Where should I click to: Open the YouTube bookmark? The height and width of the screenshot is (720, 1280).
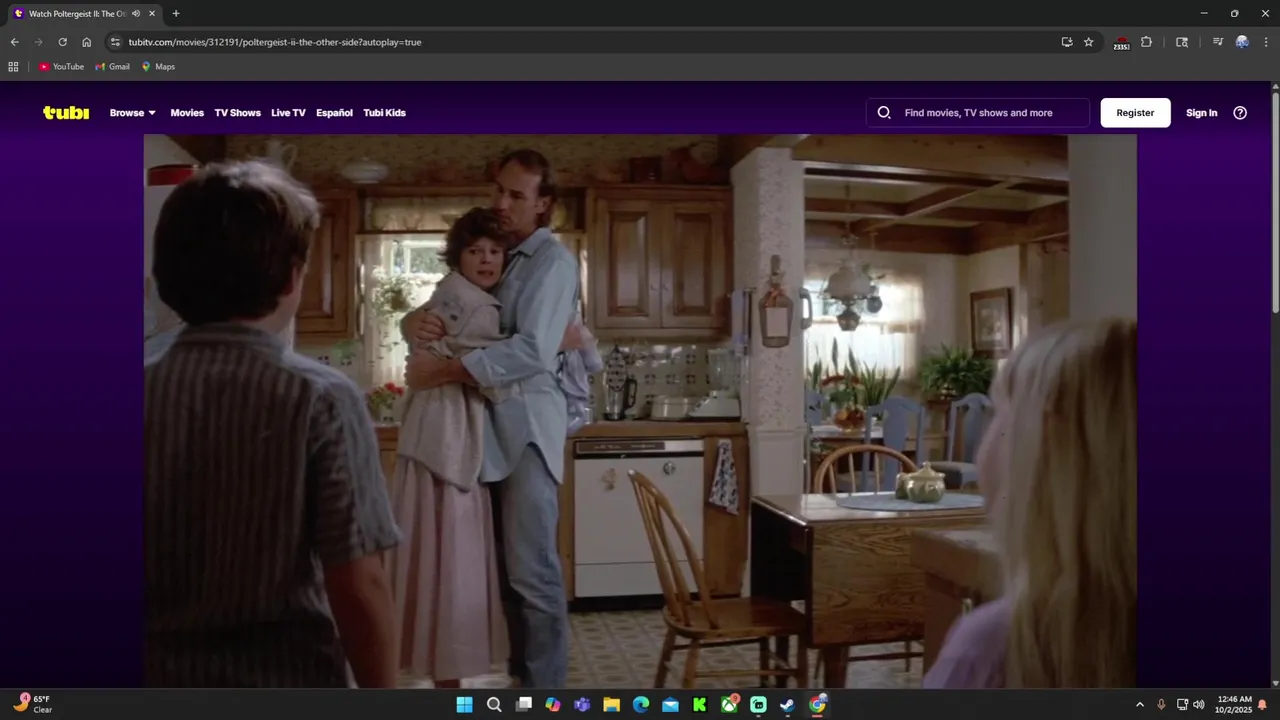61,67
